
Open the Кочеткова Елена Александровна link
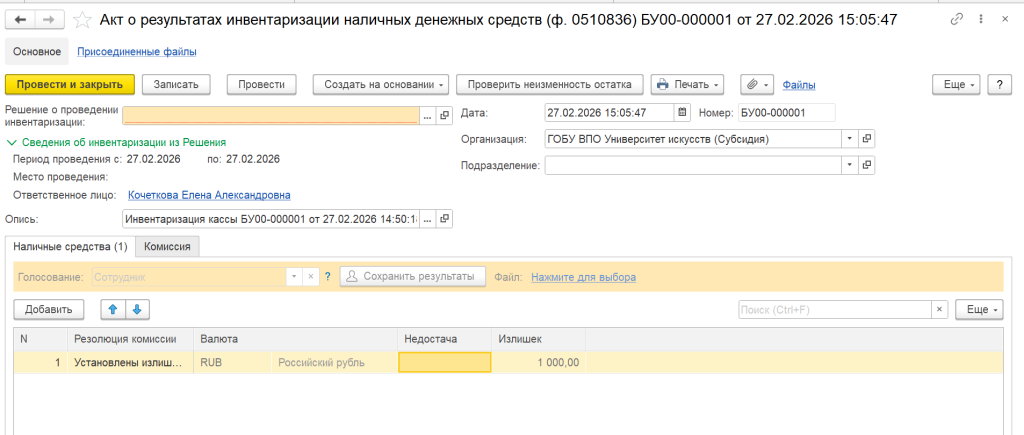pos(209,195)
